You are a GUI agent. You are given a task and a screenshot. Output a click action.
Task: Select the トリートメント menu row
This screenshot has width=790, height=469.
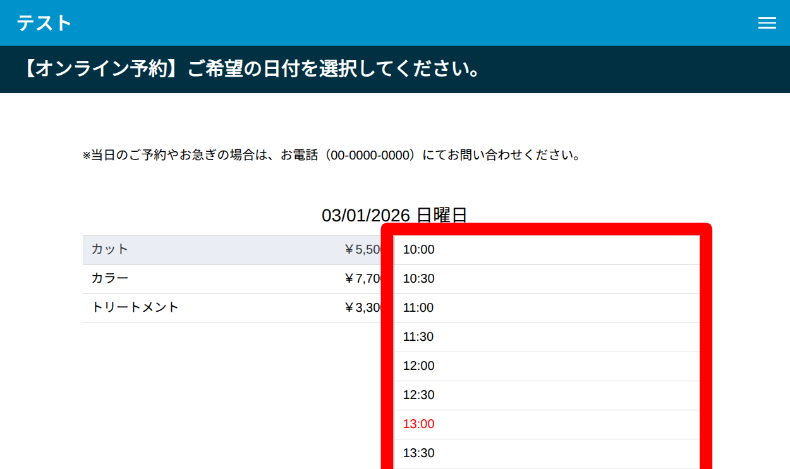click(x=236, y=308)
